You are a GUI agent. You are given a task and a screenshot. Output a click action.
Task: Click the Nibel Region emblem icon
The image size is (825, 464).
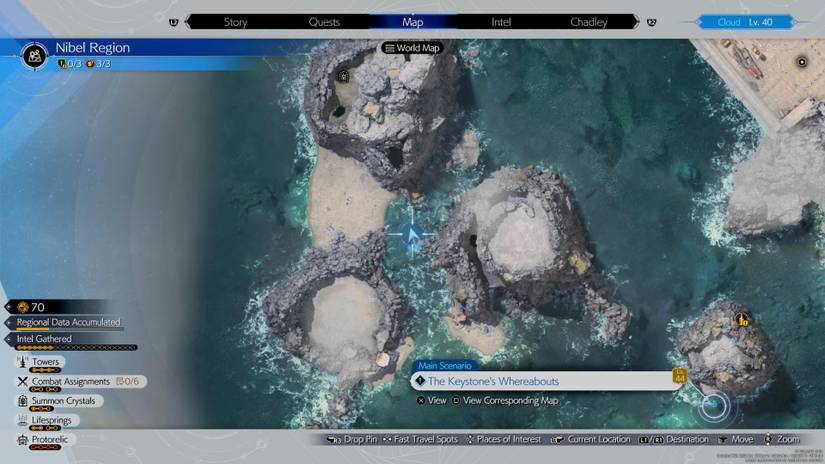tap(36, 55)
